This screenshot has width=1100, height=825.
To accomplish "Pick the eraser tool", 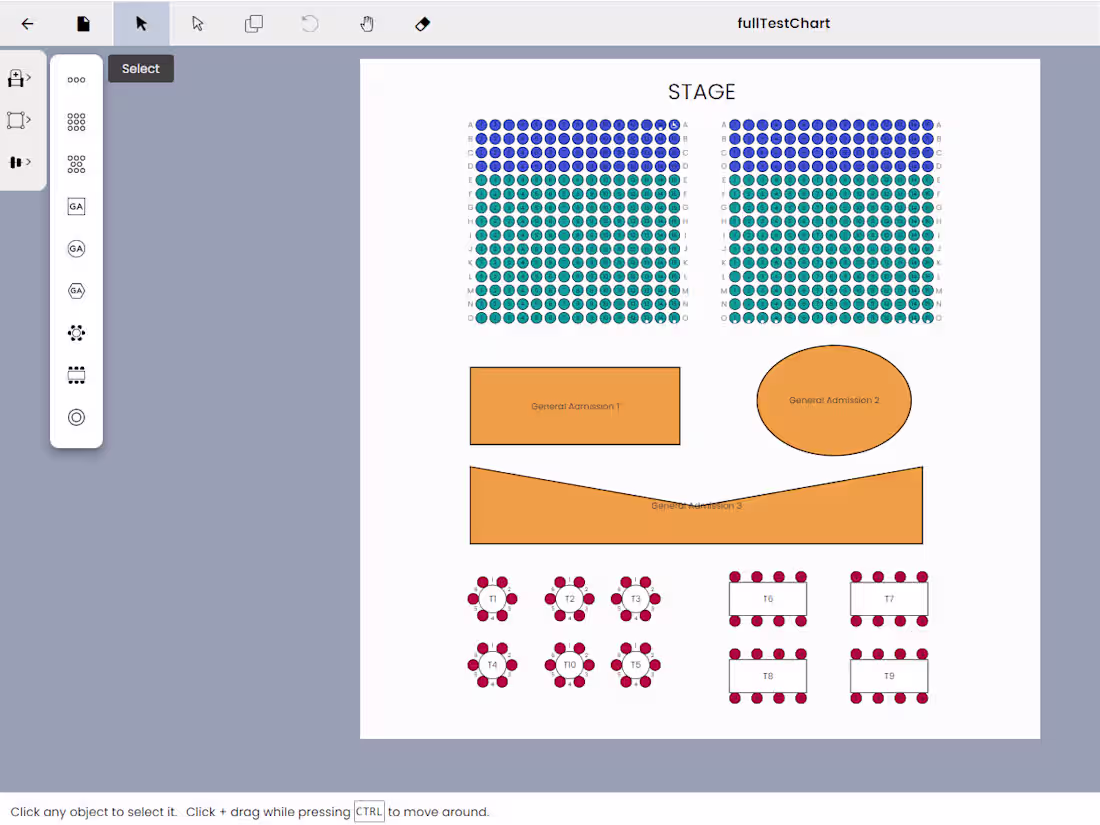I will pos(422,23).
